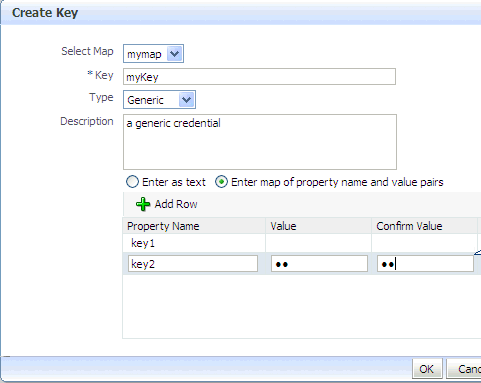Screen dimensions: 481x383
Task: Click the empty Value cell for key1
Action: 318,243
